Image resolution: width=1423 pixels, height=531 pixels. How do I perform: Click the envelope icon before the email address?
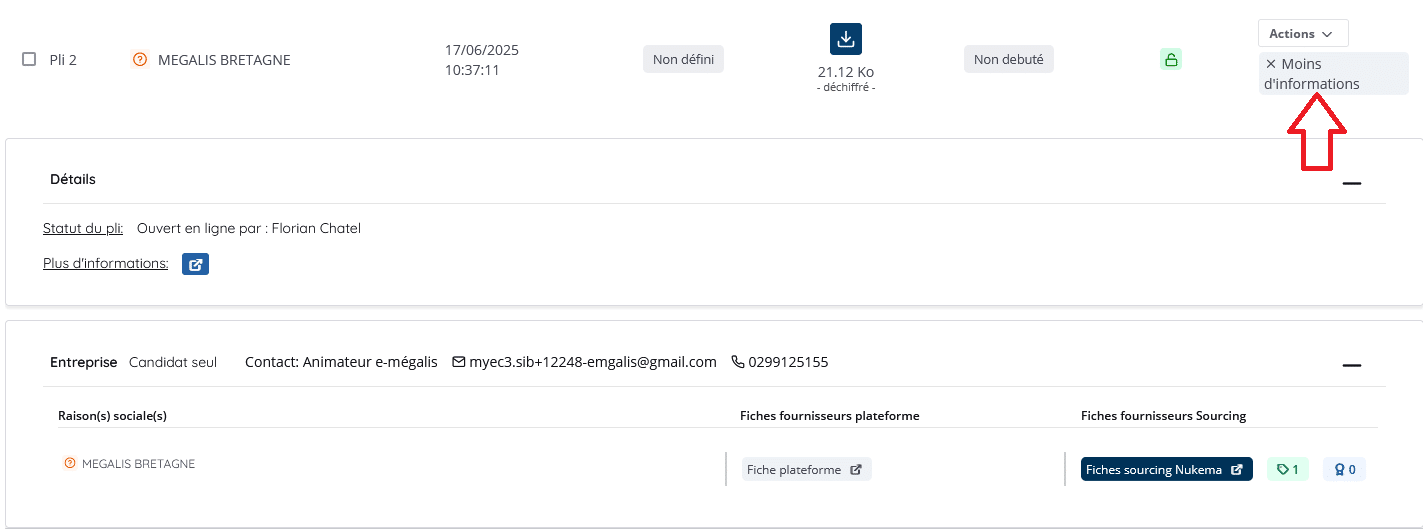coord(459,362)
